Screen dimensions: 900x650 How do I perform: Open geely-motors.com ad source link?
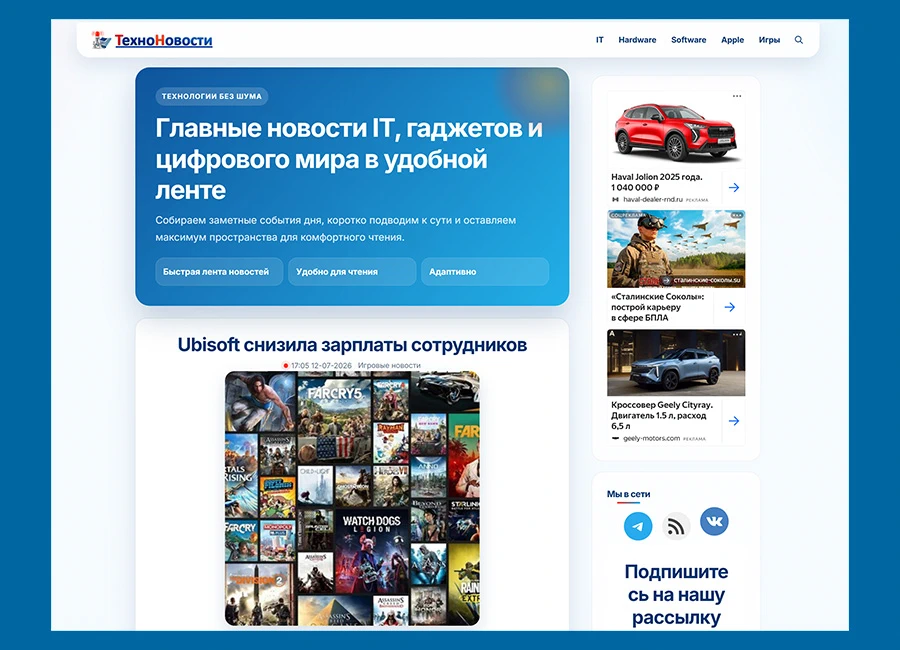click(651, 438)
